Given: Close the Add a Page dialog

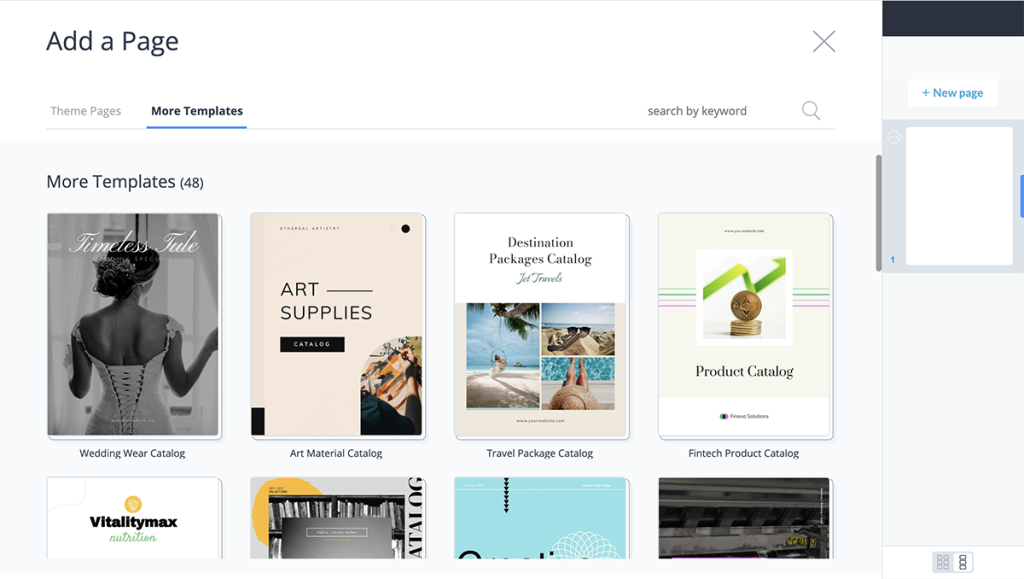Looking at the screenshot, I should tap(823, 41).
